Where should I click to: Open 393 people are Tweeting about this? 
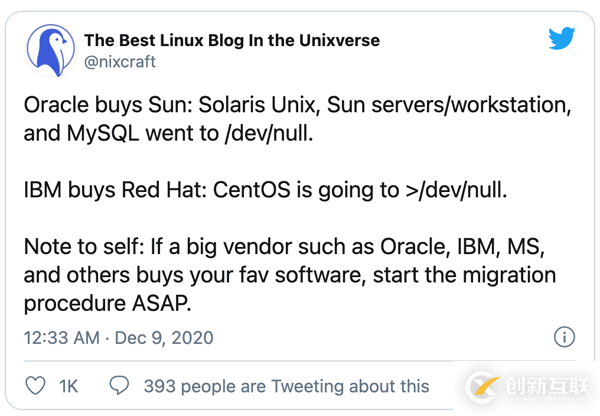[286, 385]
